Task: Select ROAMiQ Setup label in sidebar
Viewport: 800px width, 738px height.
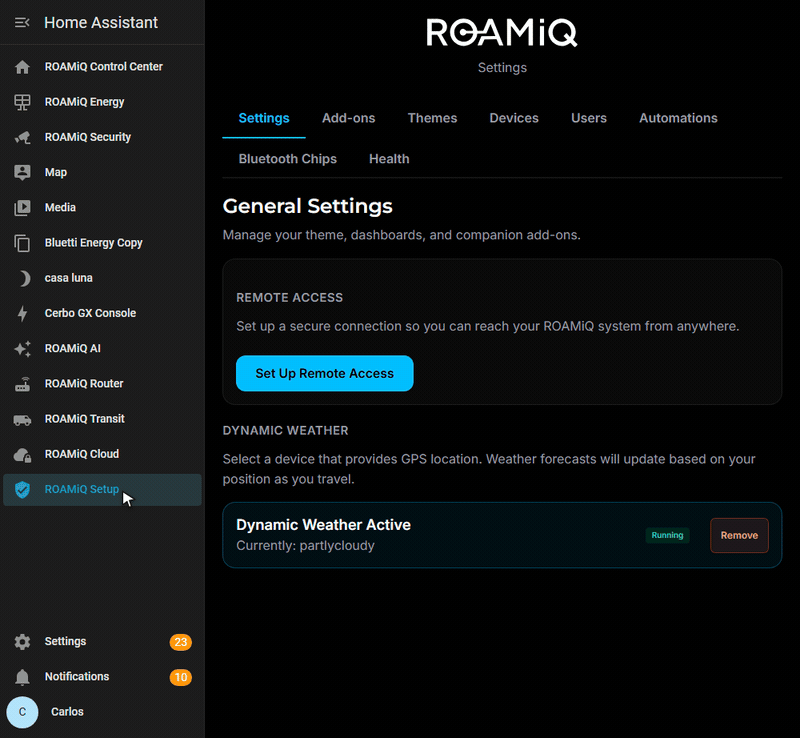Action: 82,489
